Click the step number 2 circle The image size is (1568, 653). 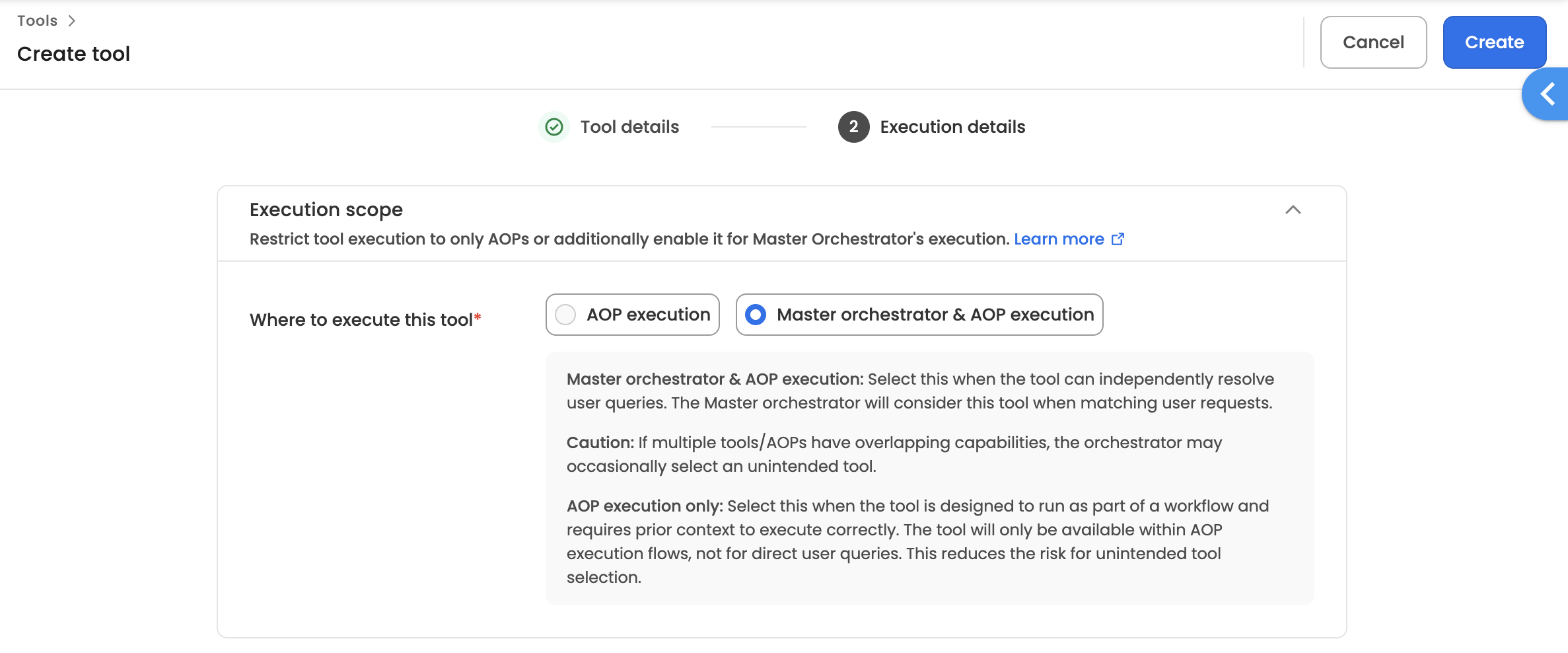coord(853,127)
